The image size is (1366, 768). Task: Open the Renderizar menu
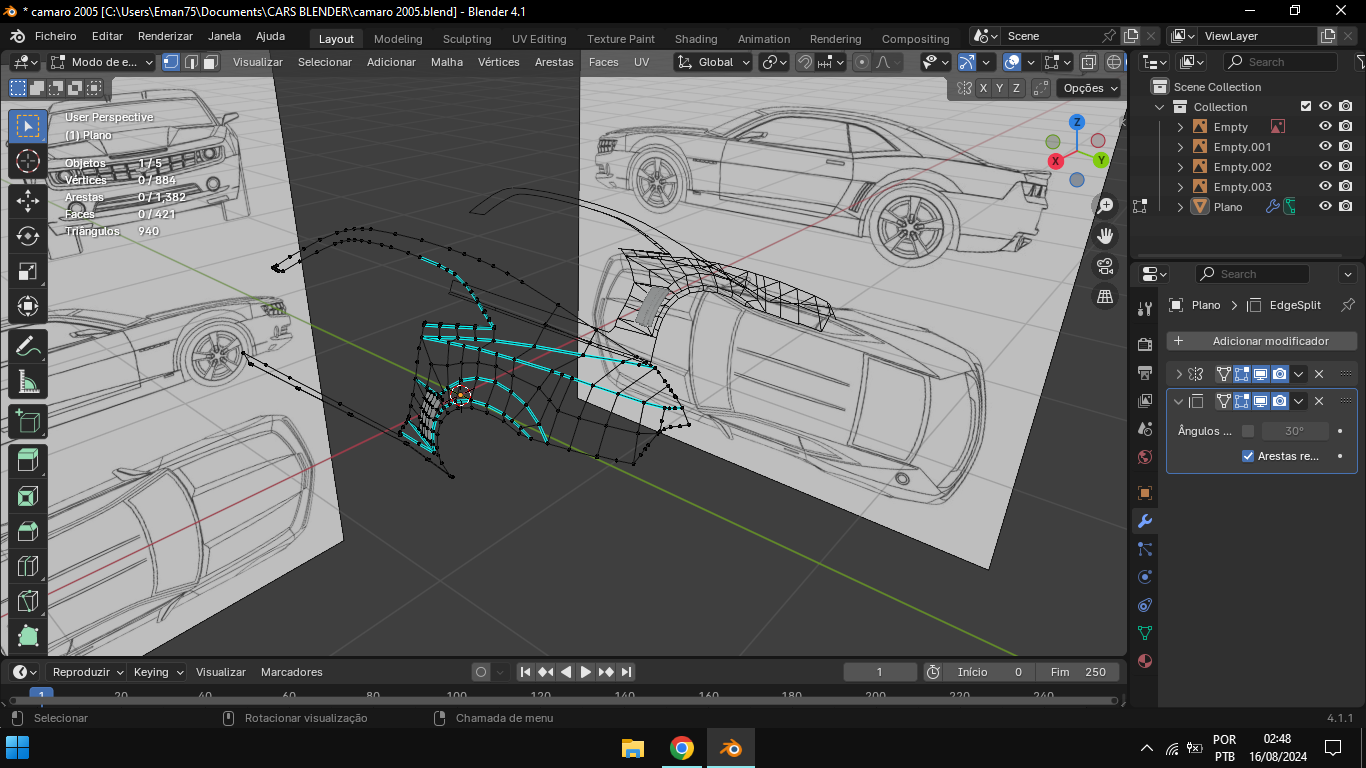pyautogui.click(x=165, y=36)
